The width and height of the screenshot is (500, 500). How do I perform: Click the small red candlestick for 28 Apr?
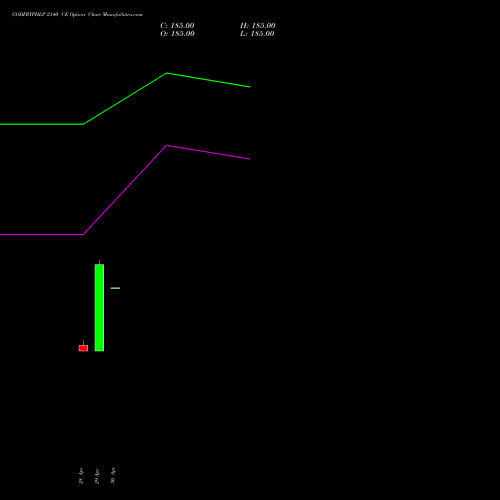(83, 348)
